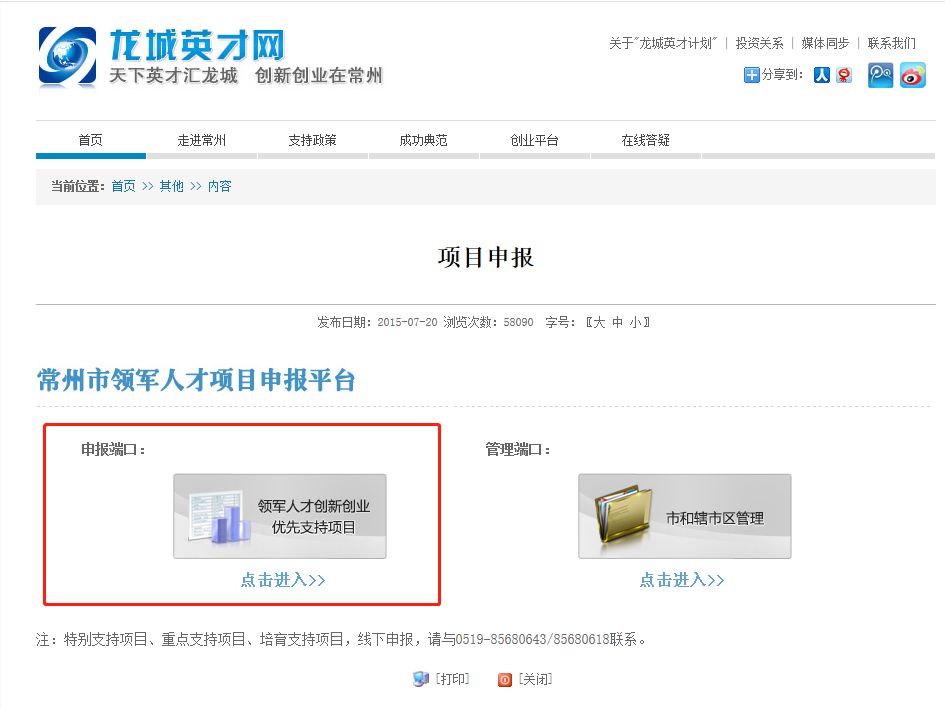Open the 支持政策 menu item
This screenshot has width=945, height=708.
(x=315, y=140)
